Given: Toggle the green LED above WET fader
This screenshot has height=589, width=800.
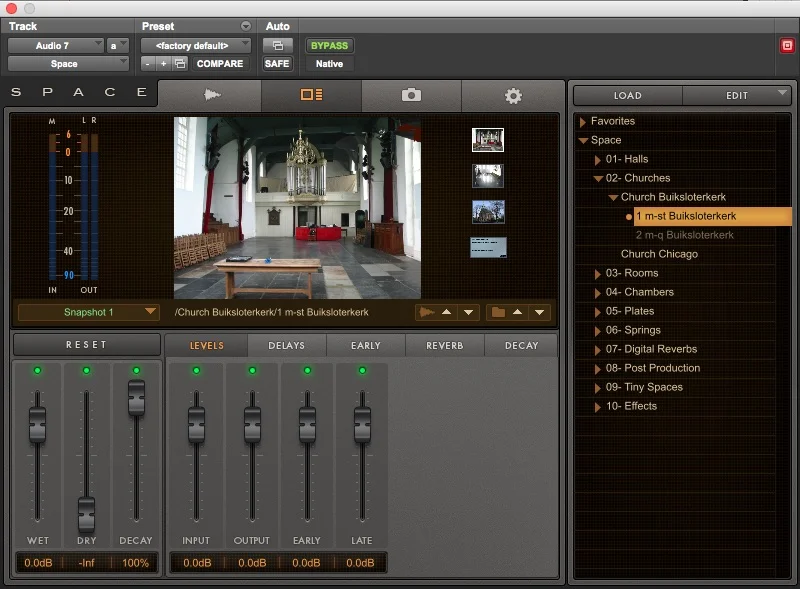Looking at the screenshot, I should tap(38, 371).
